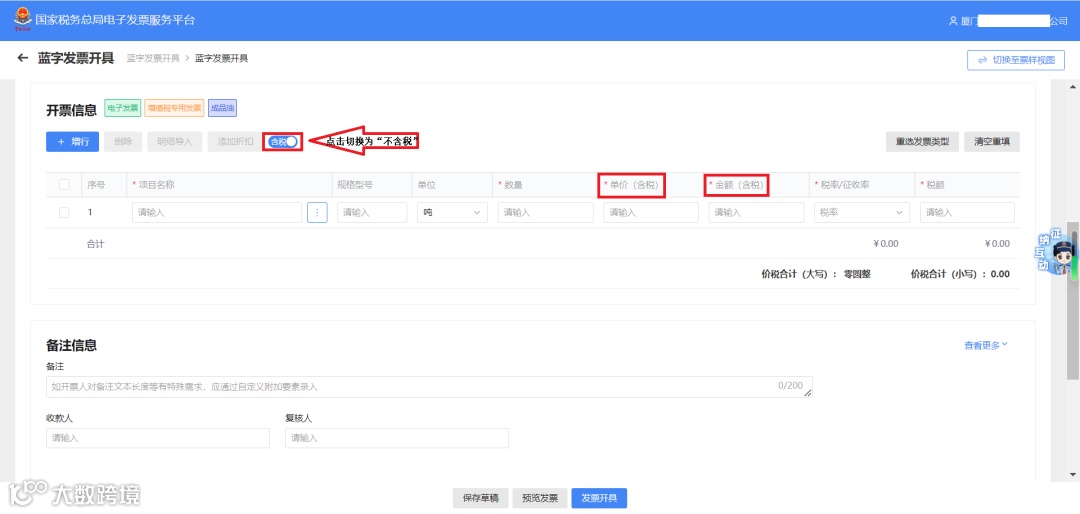Tick the select-all checkbox in table header
Image resolution: width=1080 pixels, height=514 pixels.
tap(64, 185)
